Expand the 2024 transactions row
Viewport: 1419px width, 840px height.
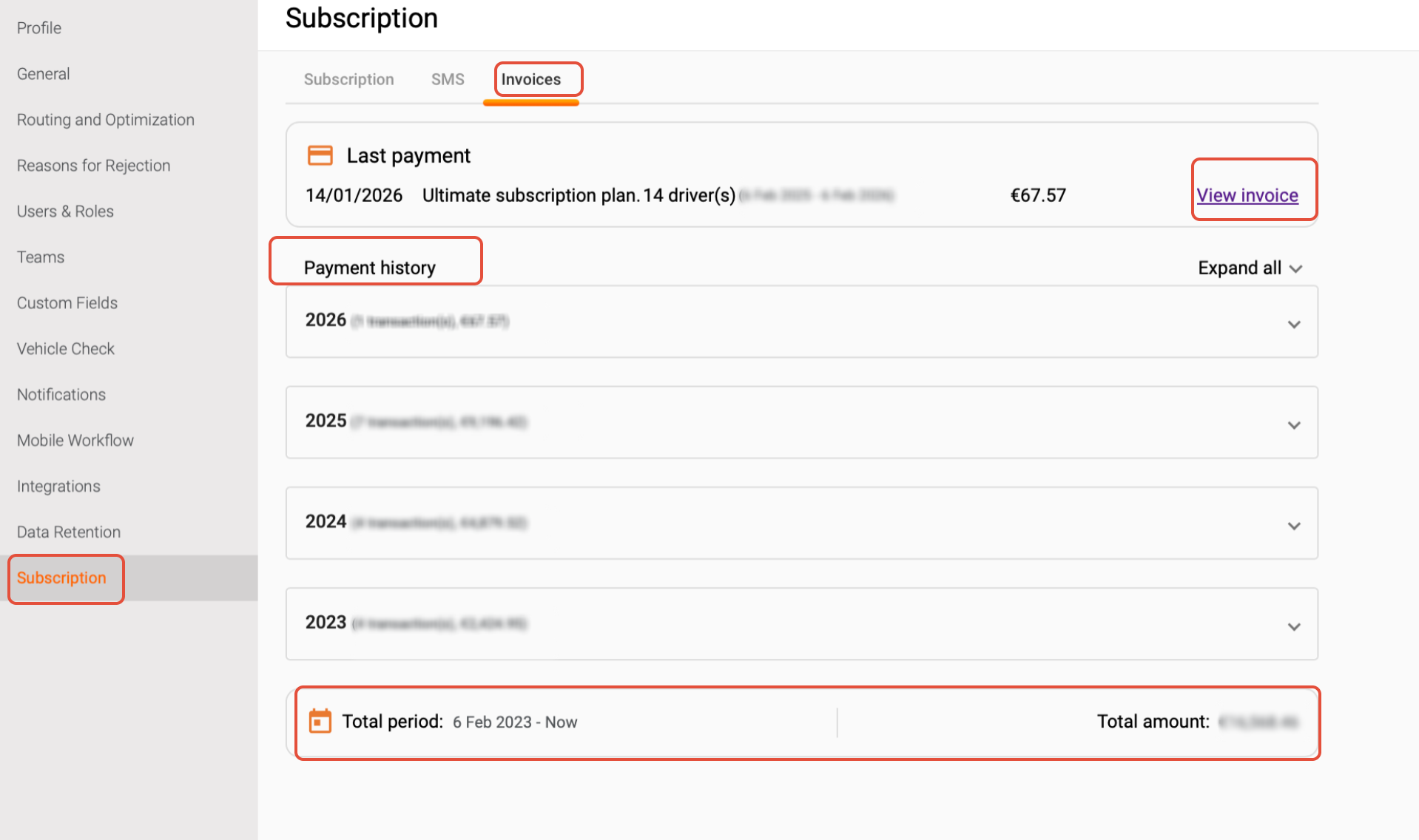pyautogui.click(x=1293, y=526)
